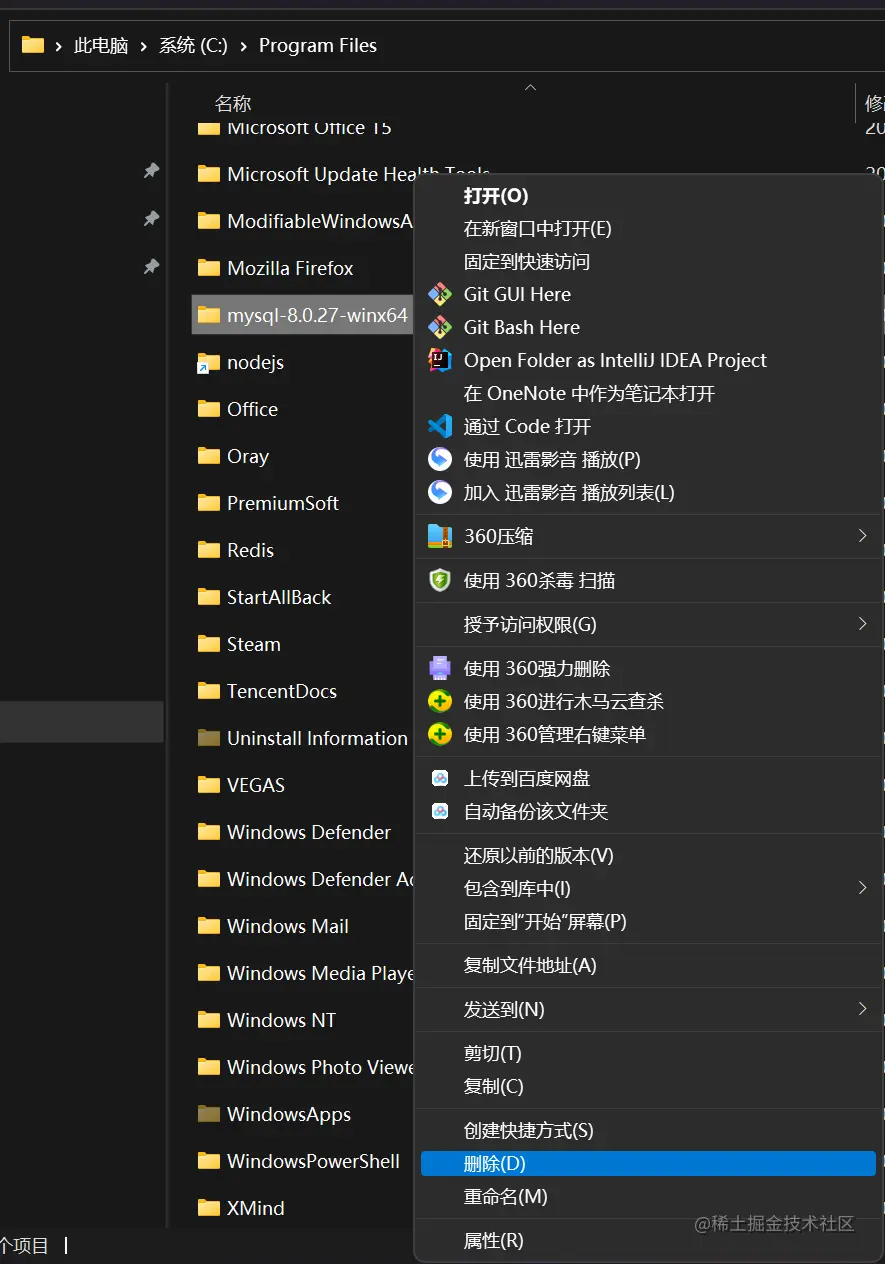
Task: Select the Windows Defender folder name
Action: coord(309,832)
